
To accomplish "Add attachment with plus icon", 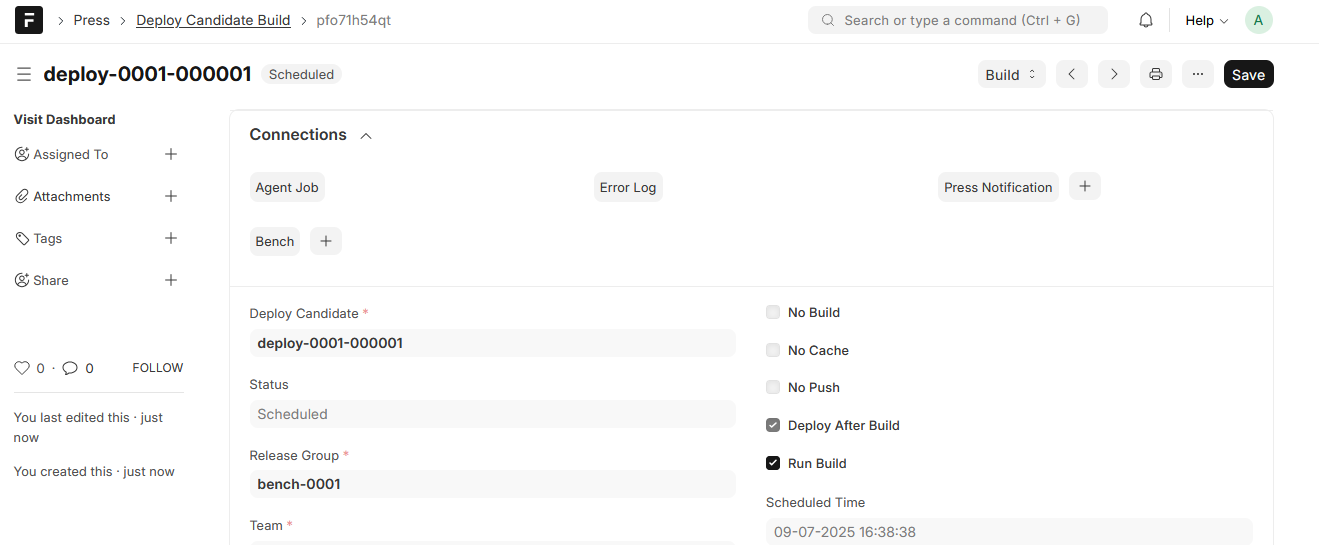I will [x=171, y=196].
